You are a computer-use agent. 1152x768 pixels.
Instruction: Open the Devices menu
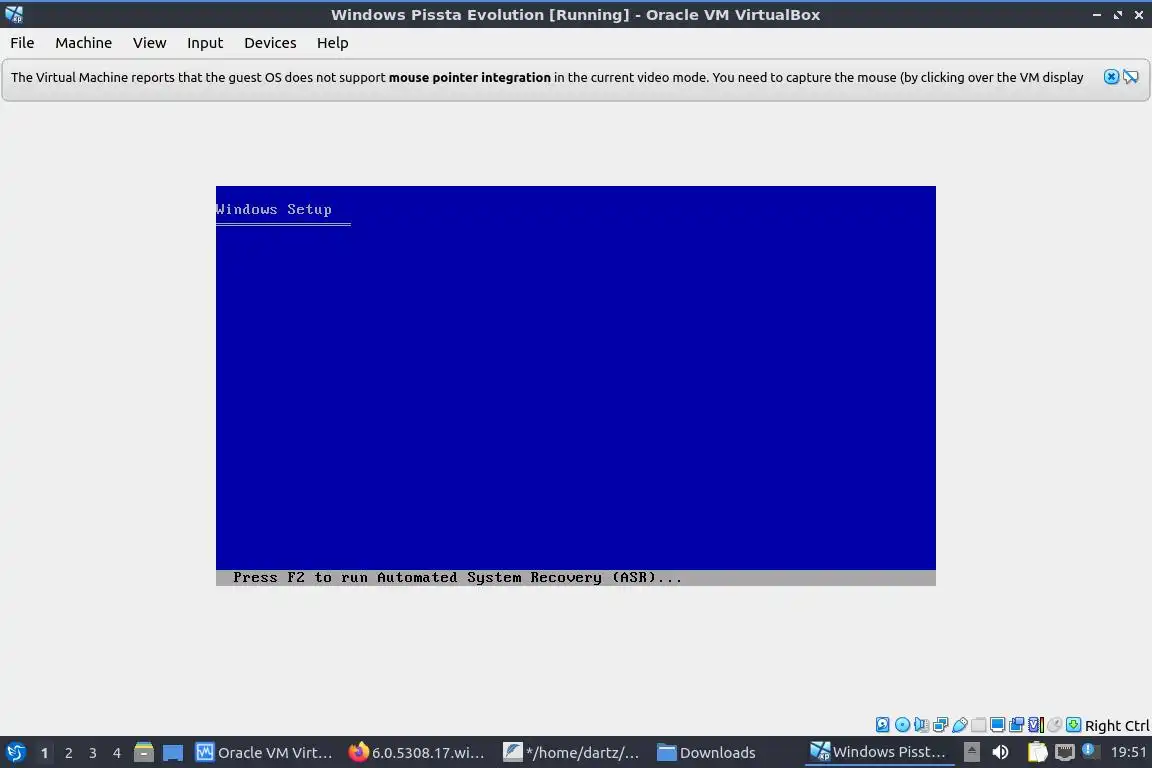point(270,43)
